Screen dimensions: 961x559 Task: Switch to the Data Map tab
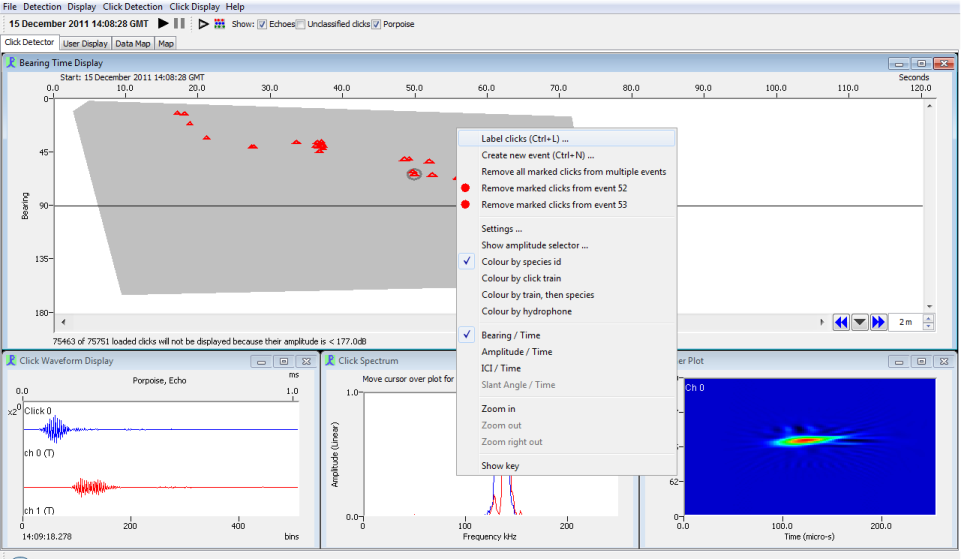[x=132, y=44]
